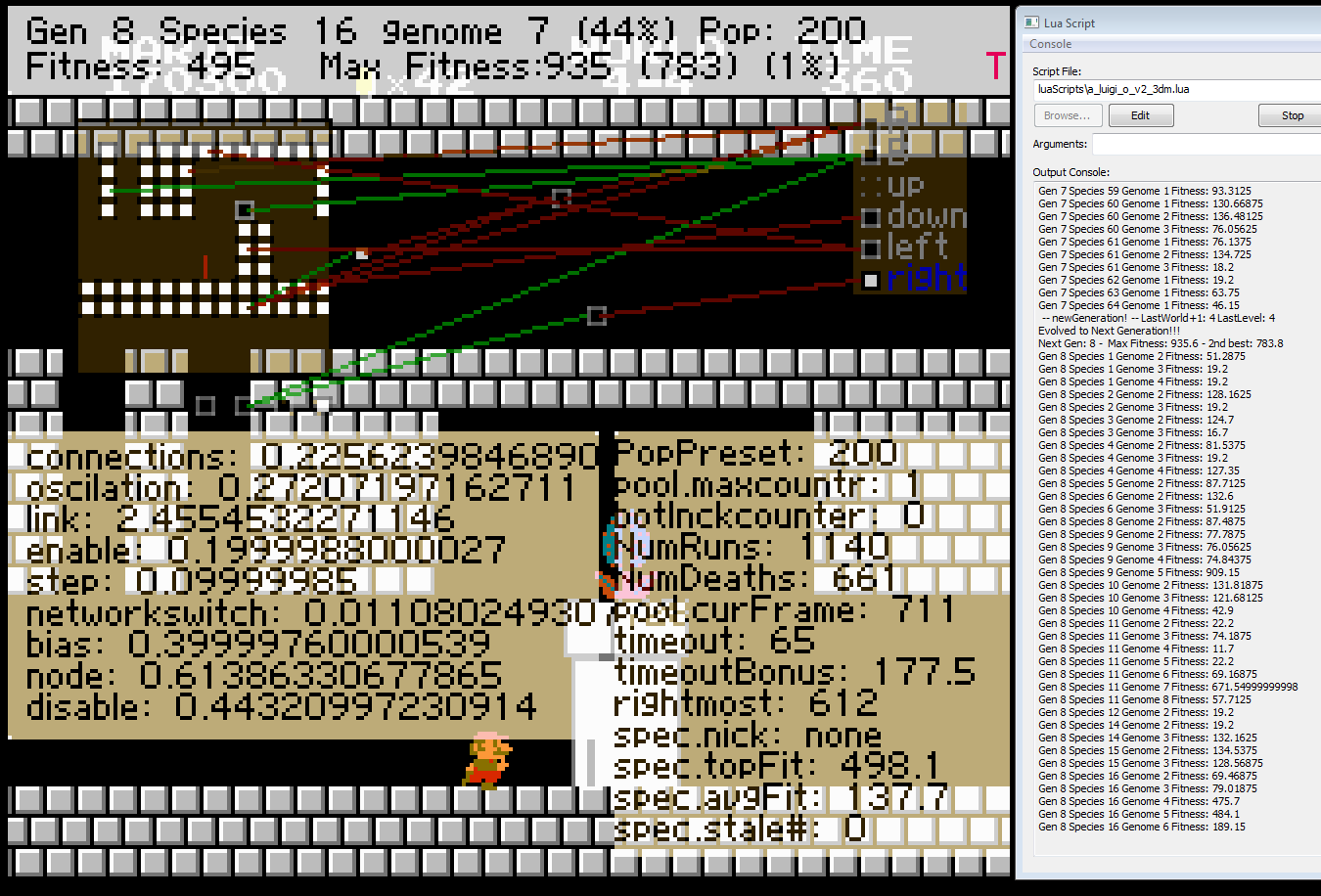Click the Lua Script window icon
Image resolution: width=1321 pixels, height=896 pixels.
(x=1031, y=22)
